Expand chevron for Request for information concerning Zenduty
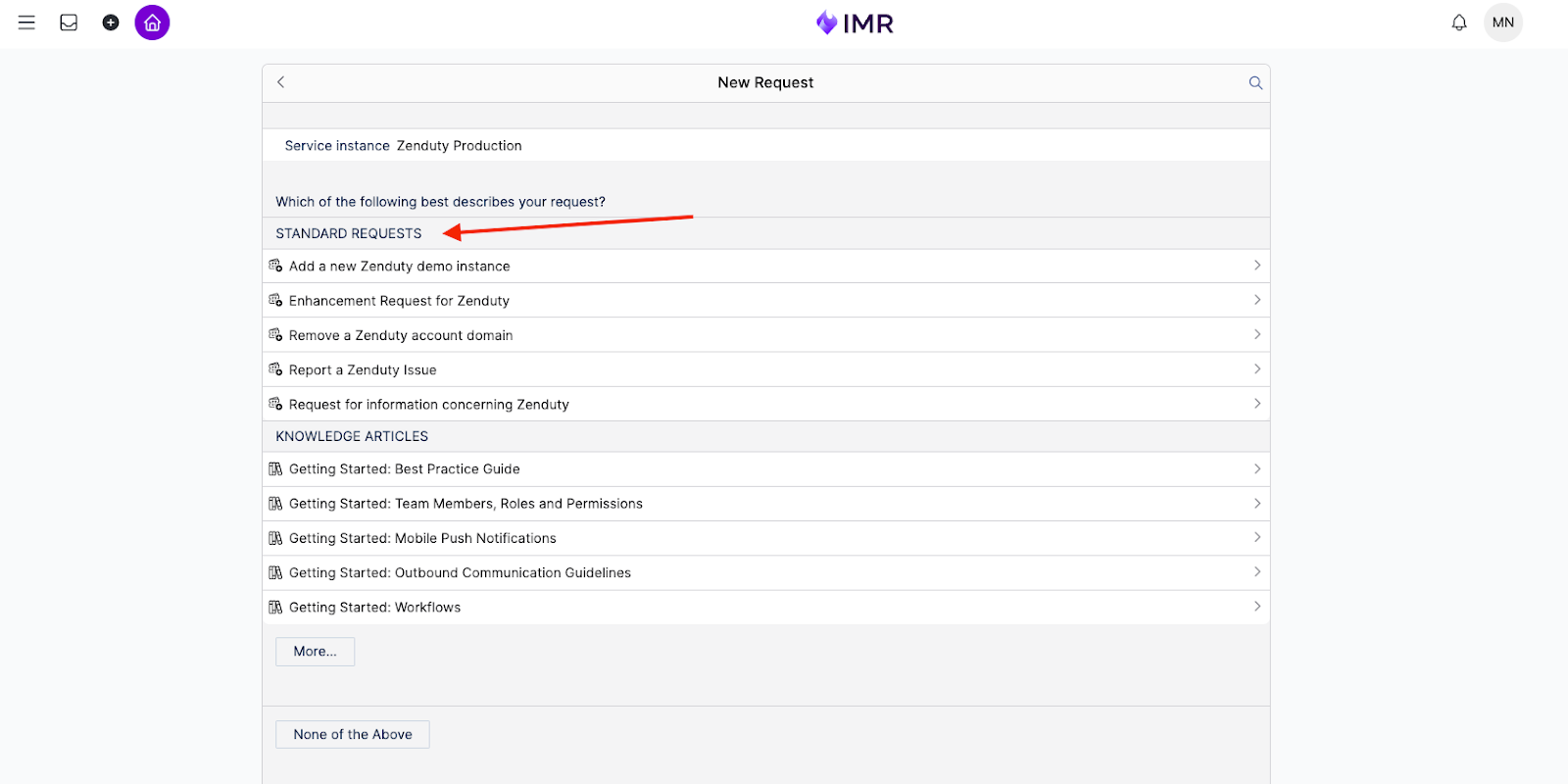This screenshot has height=784, width=1568. click(1257, 404)
